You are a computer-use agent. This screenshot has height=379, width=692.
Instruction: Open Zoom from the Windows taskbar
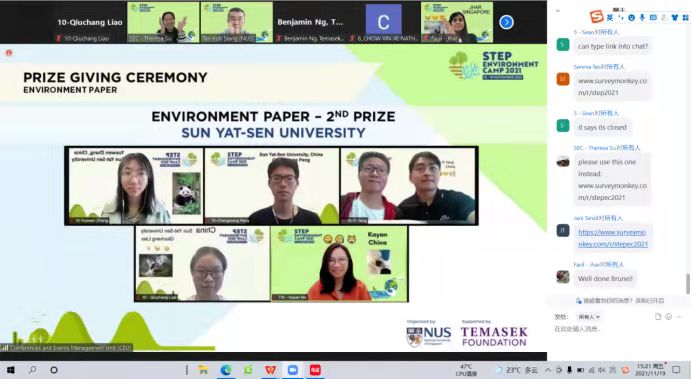[293, 370]
